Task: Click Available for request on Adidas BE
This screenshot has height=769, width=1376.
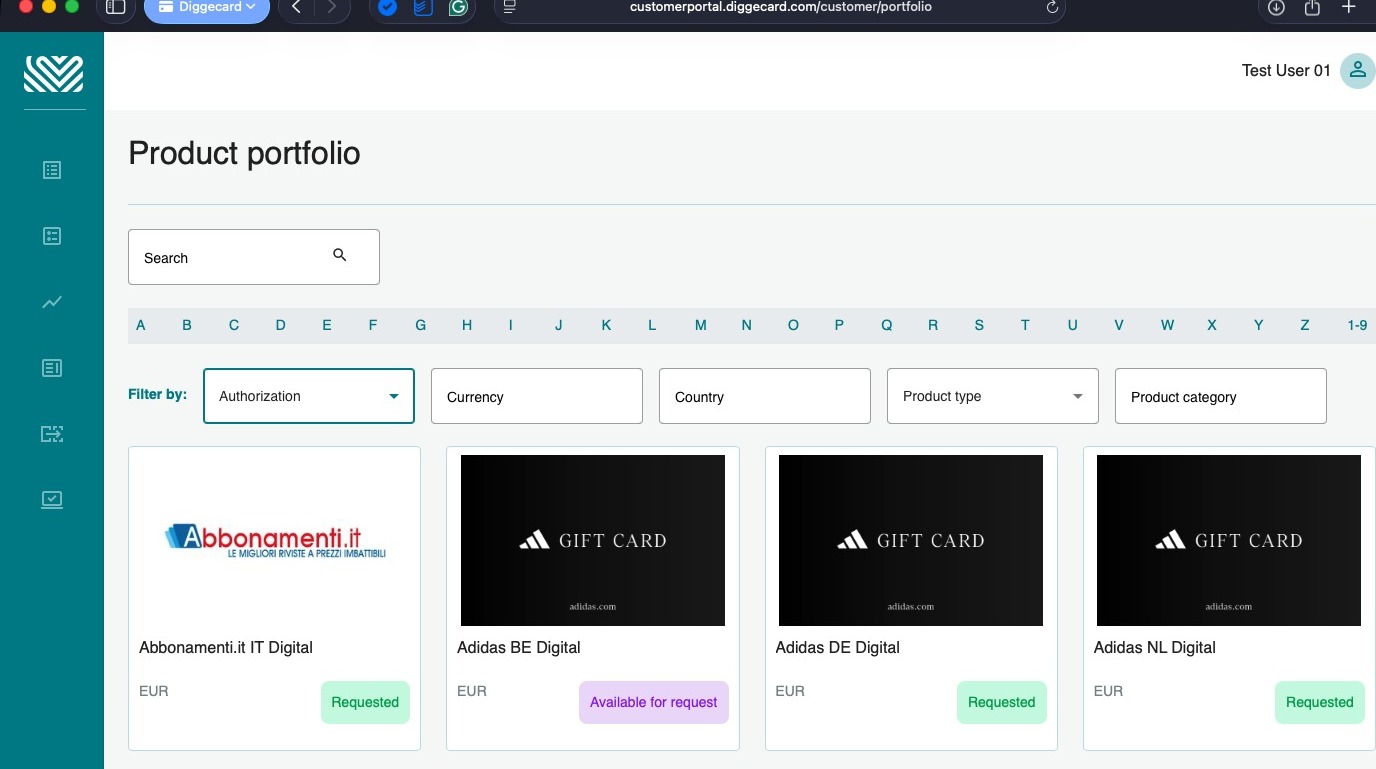Action: coord(654,702)
